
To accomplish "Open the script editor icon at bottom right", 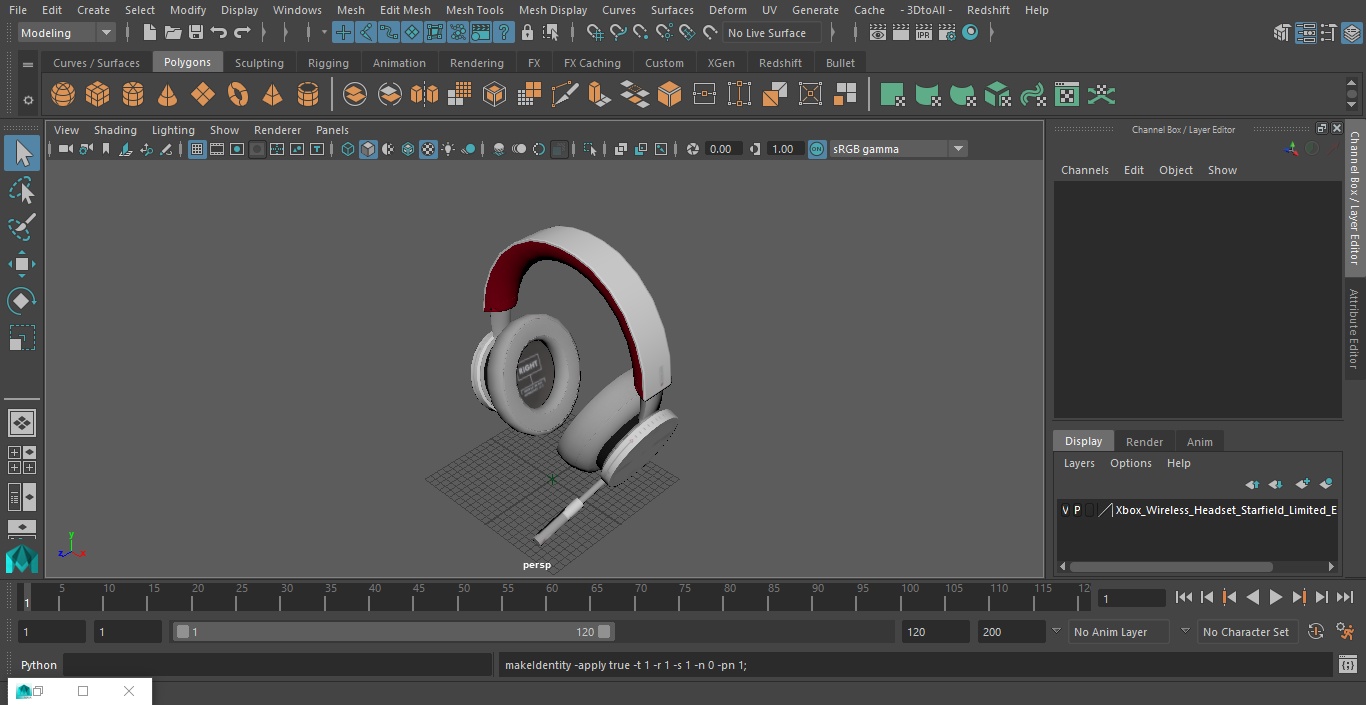I will tap(1347, 665).
